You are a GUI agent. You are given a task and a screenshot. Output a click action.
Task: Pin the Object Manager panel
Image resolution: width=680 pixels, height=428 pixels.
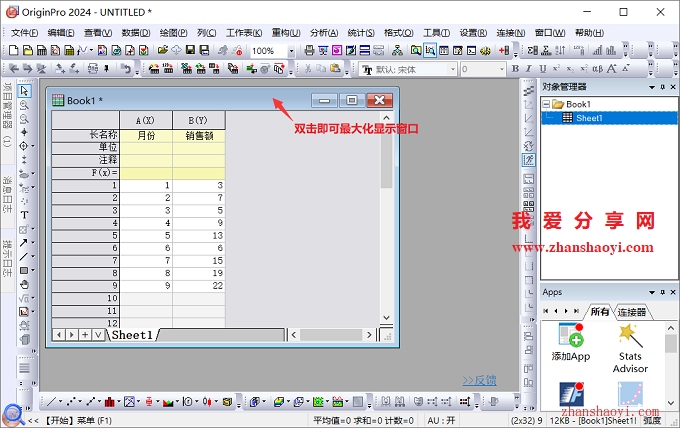click(x=663, y=87)
